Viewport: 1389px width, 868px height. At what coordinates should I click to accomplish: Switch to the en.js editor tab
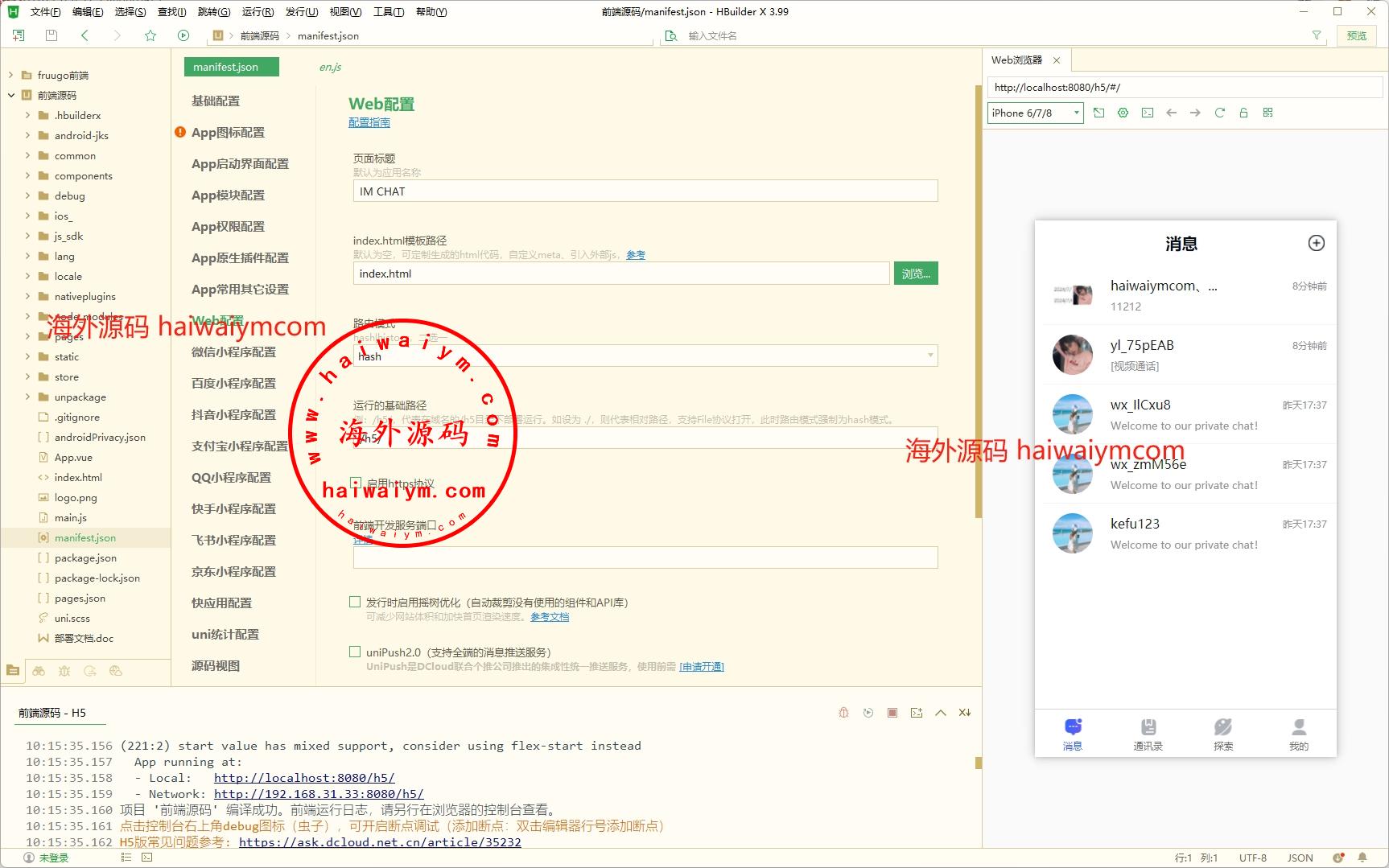click(x=330, y=67)
